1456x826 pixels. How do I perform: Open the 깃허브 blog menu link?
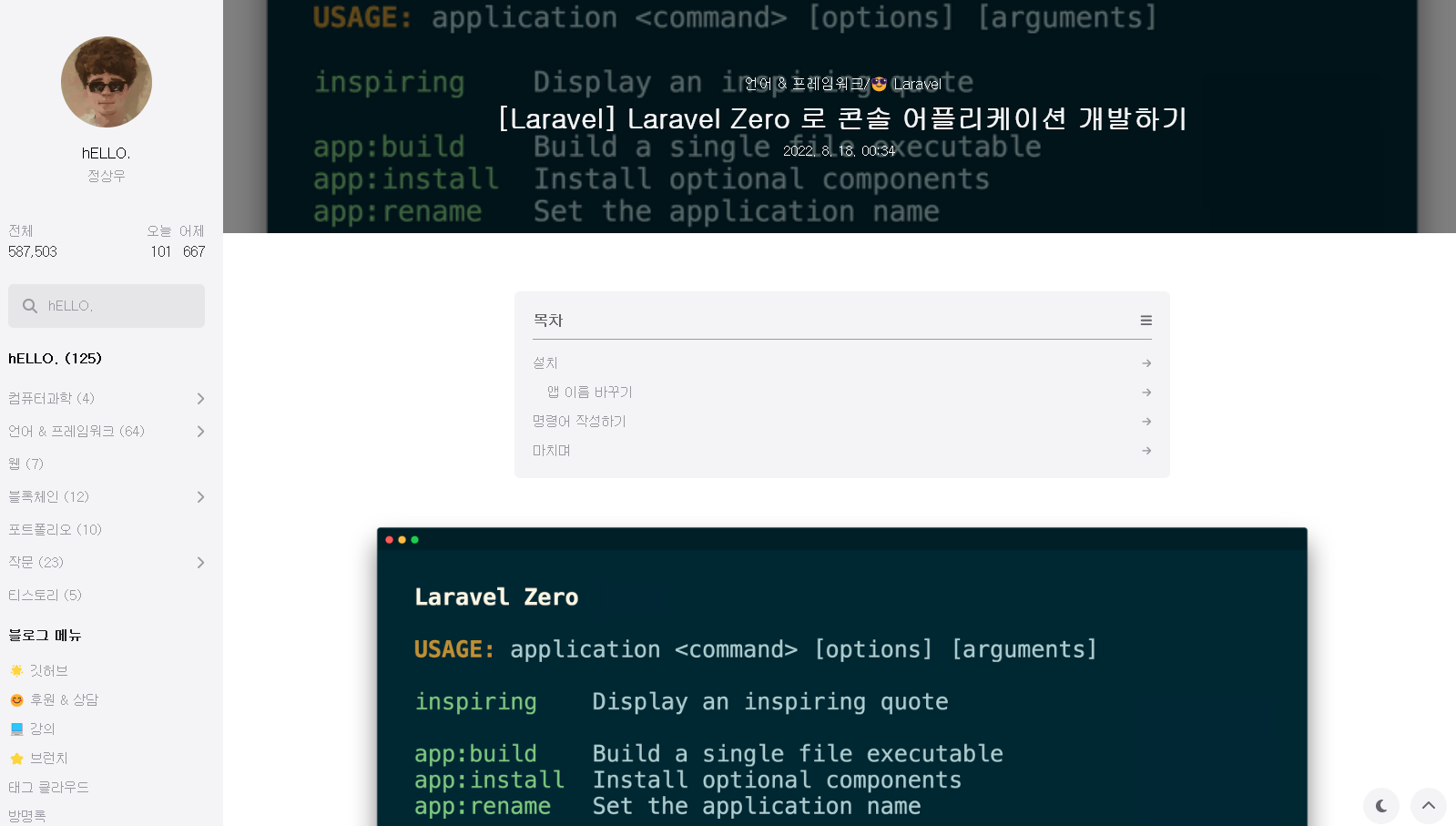[x=49, y=670]
